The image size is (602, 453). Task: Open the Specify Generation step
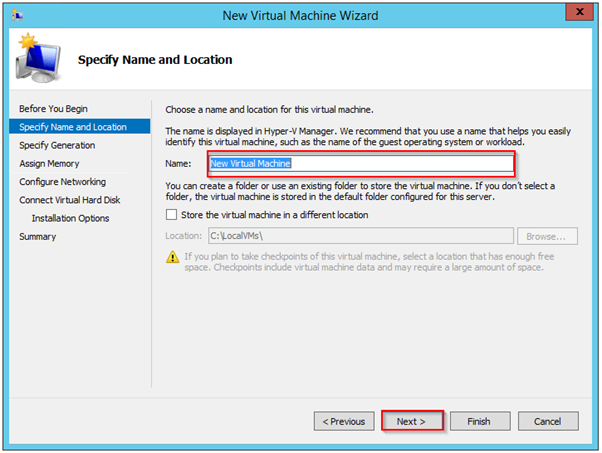click(57, 145)
